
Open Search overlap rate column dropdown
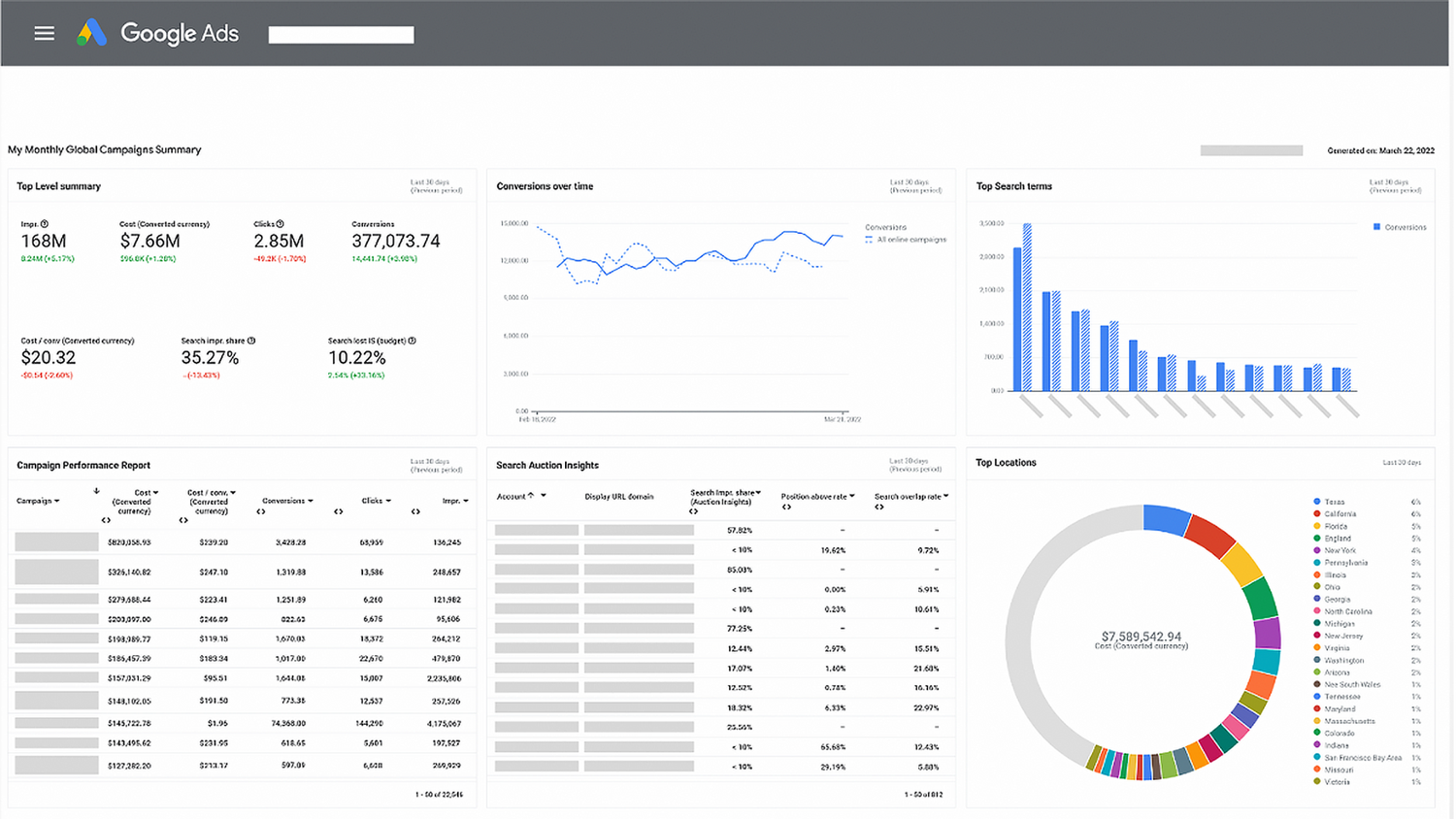tap(946, 496)
